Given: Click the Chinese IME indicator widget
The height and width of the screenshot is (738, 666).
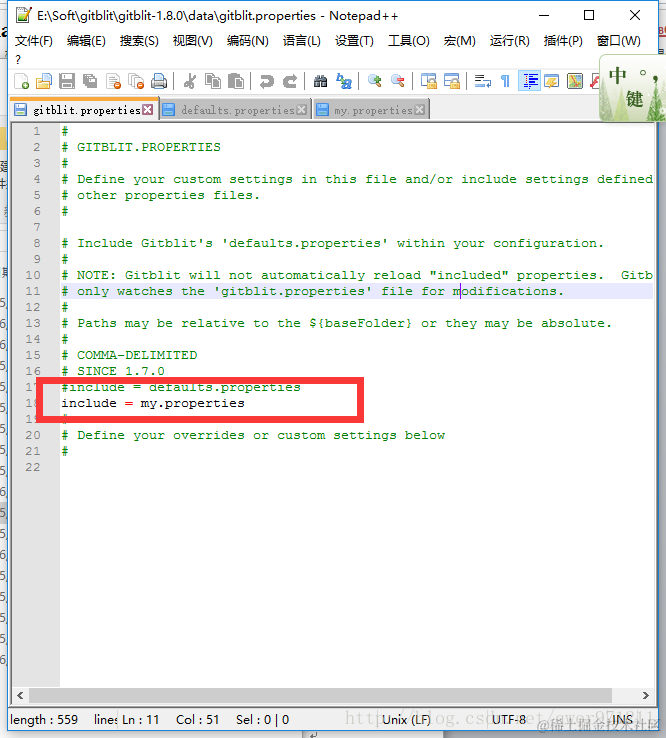Looking at the screenshot, I should tap(633, 88).
